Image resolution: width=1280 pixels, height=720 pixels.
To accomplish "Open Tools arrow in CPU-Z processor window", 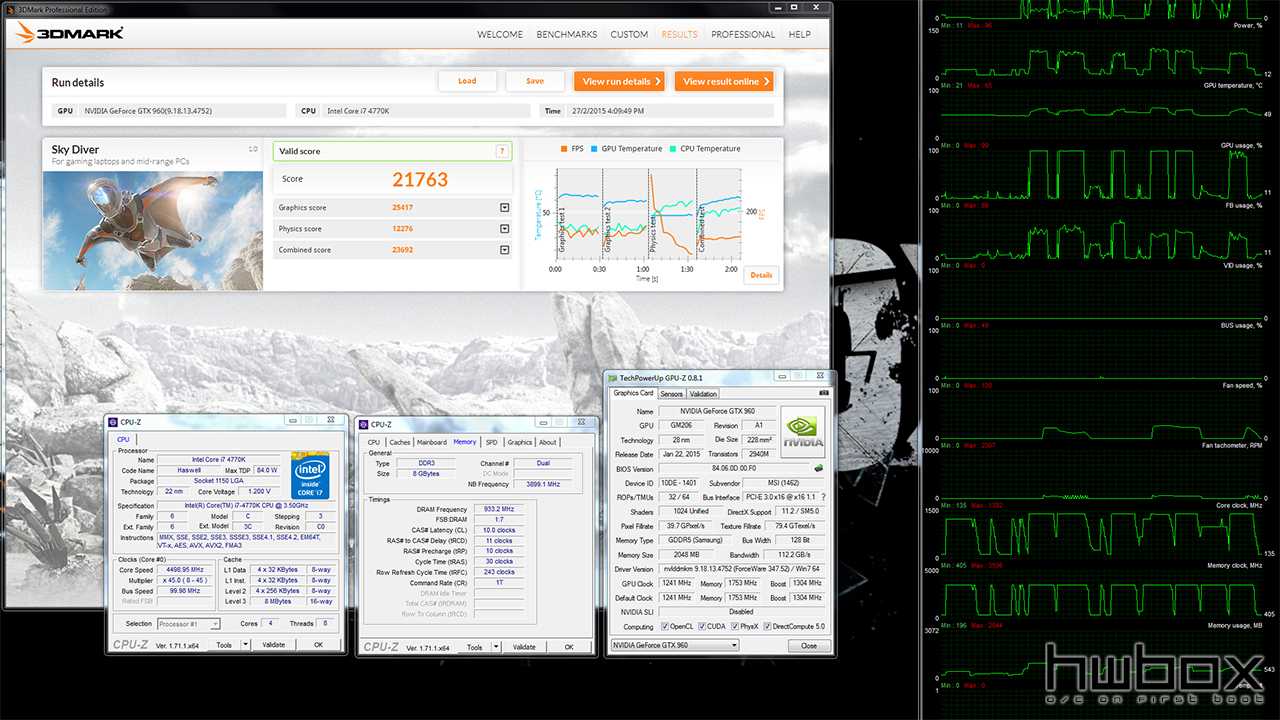I will pos(243,646).
